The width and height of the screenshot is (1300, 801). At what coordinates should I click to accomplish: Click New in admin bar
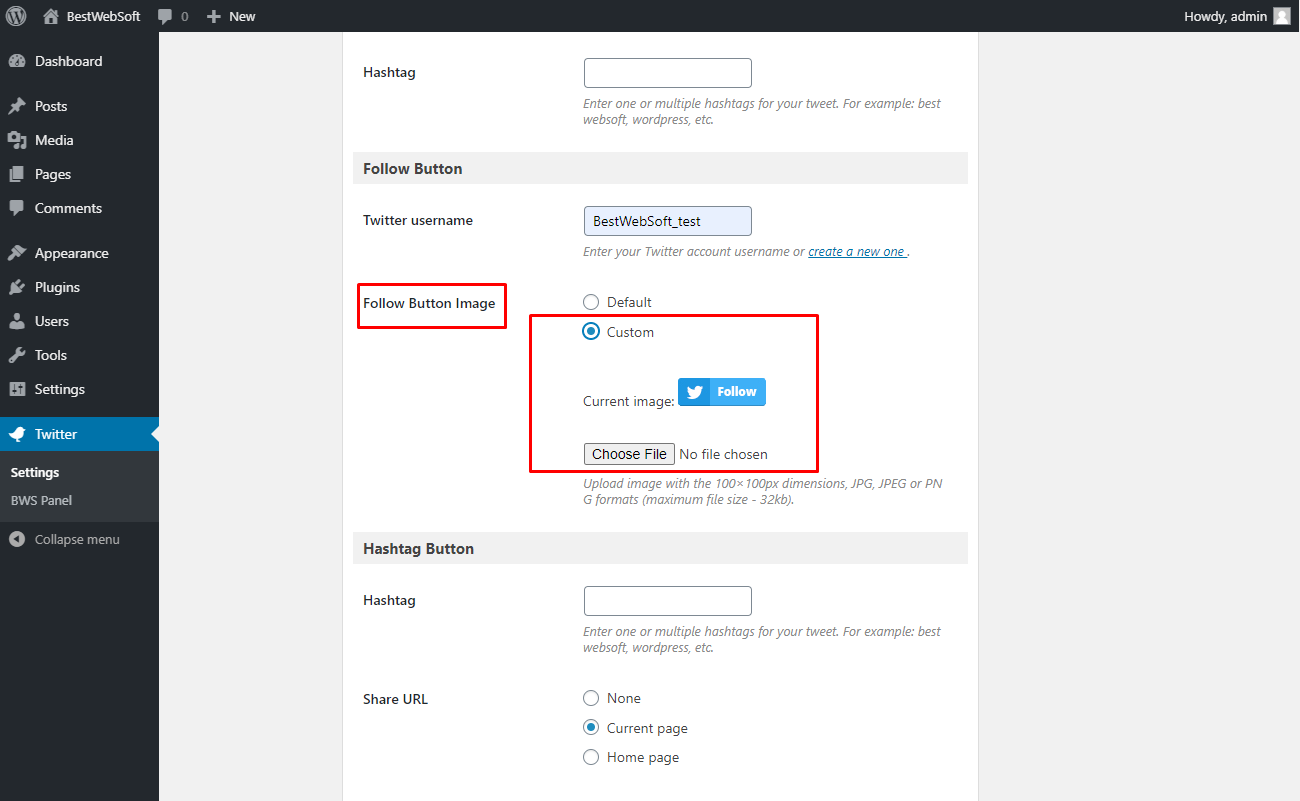coord(242,16)
